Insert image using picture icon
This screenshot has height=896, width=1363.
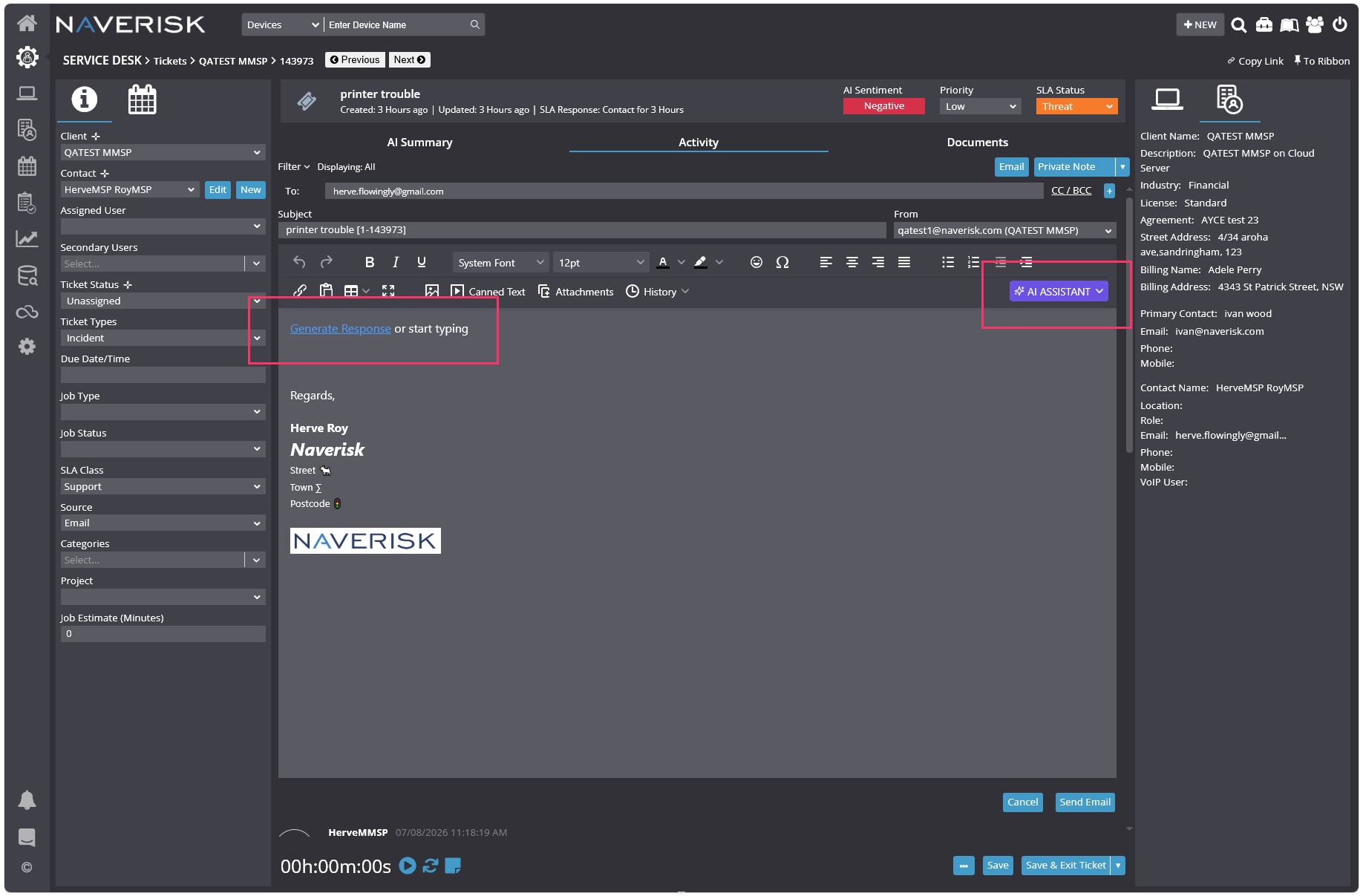432,291
